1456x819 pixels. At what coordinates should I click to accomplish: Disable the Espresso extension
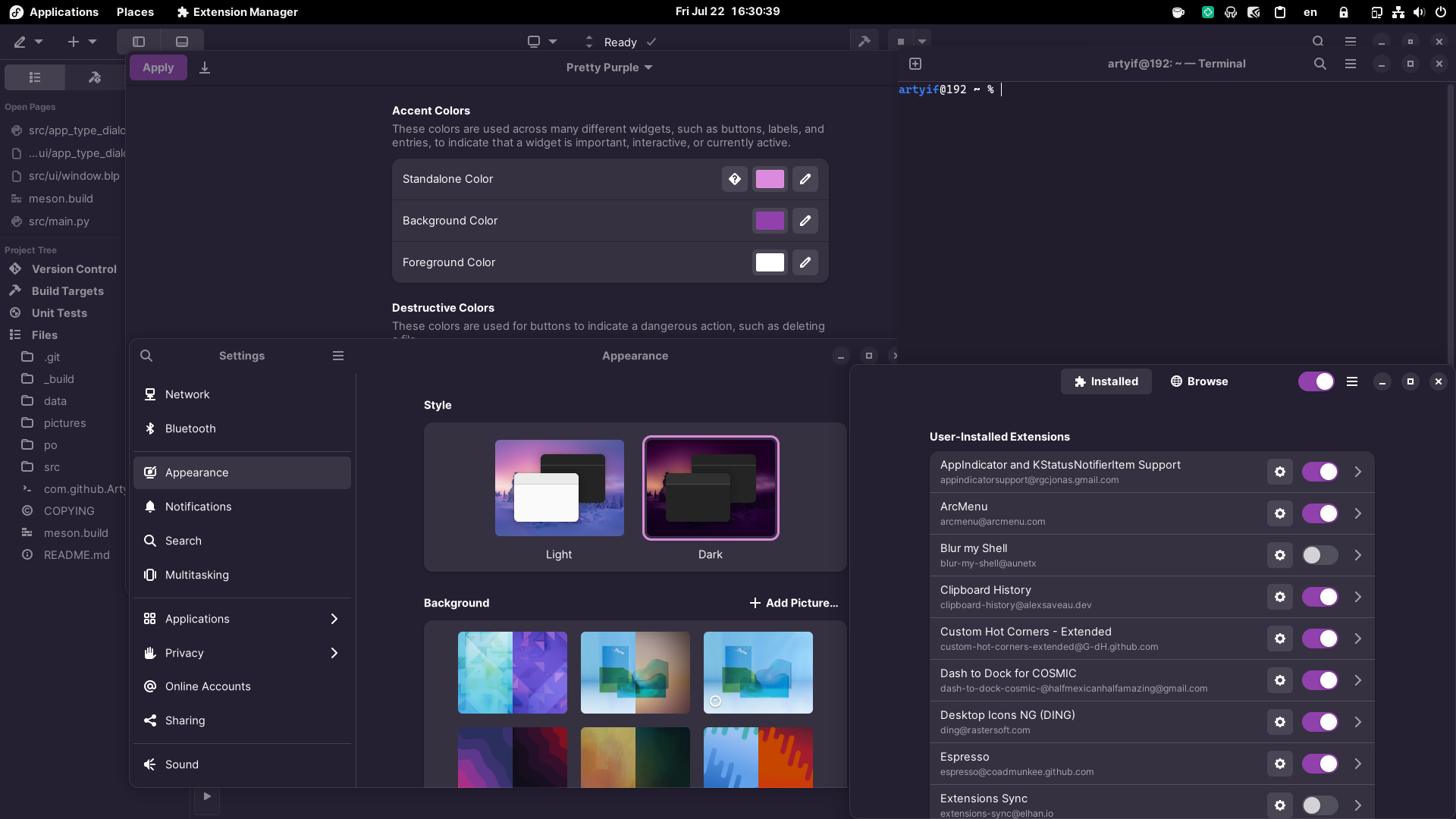1320,764
